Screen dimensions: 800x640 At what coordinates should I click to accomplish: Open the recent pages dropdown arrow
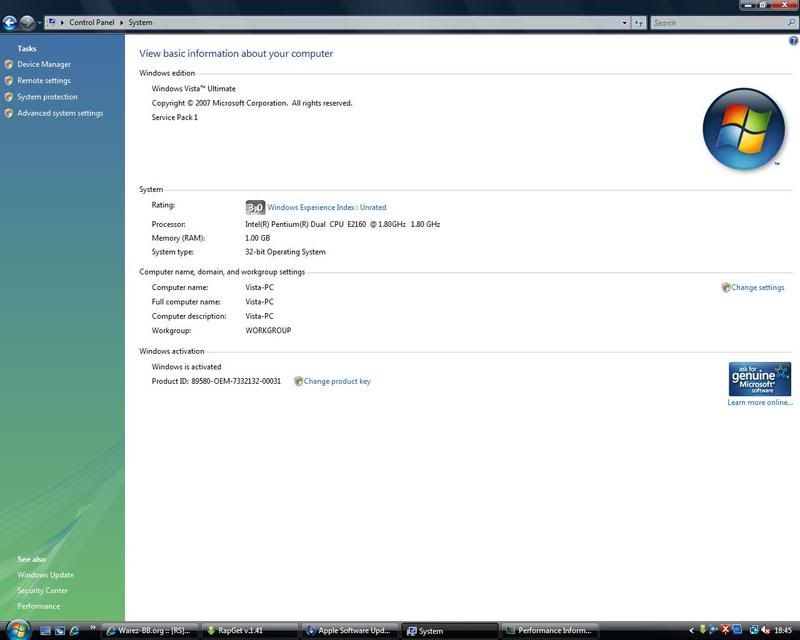point(39,22)
